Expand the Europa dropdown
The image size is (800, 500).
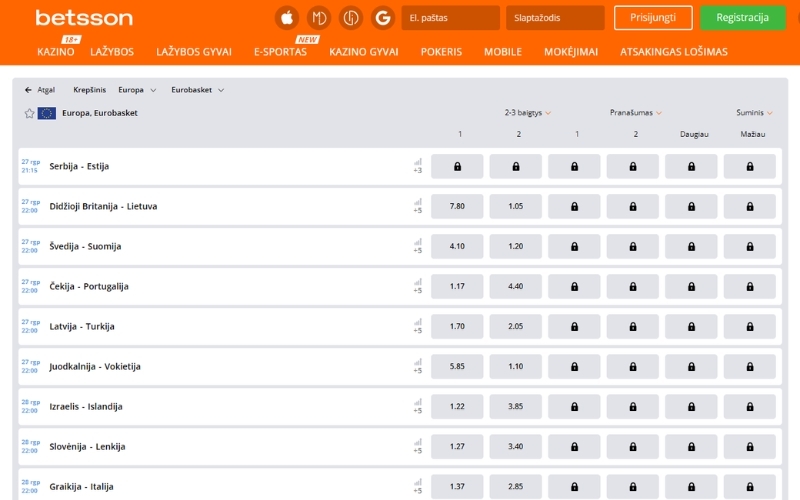pyautogui.click(x=137, y=90)
